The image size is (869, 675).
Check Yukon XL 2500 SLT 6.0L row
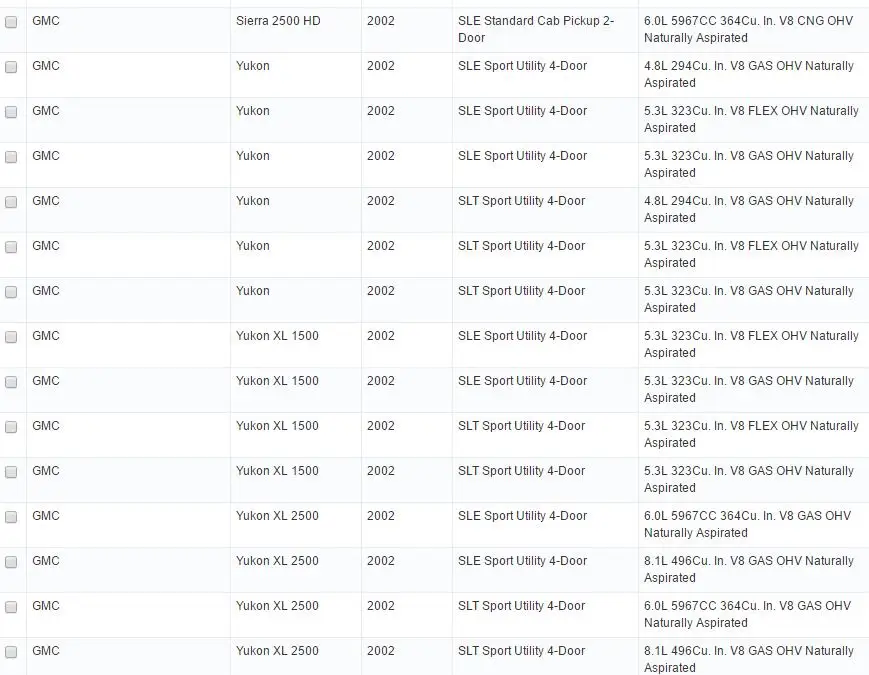(x=11, y=607)
